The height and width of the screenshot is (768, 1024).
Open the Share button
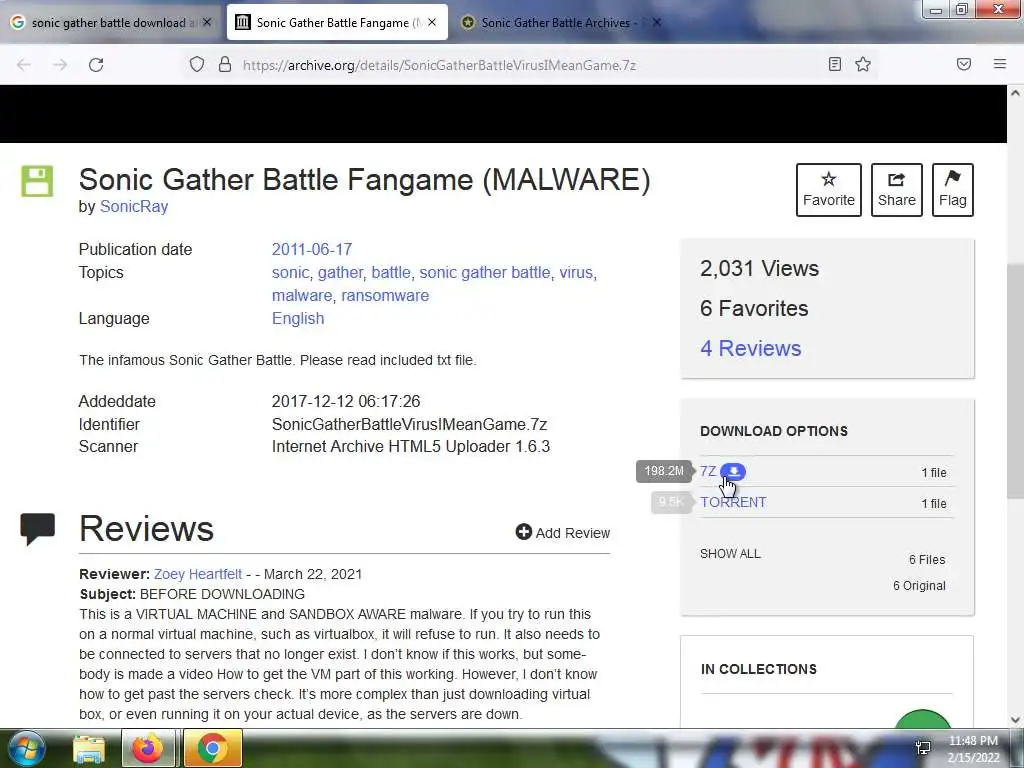coord(897,189)
